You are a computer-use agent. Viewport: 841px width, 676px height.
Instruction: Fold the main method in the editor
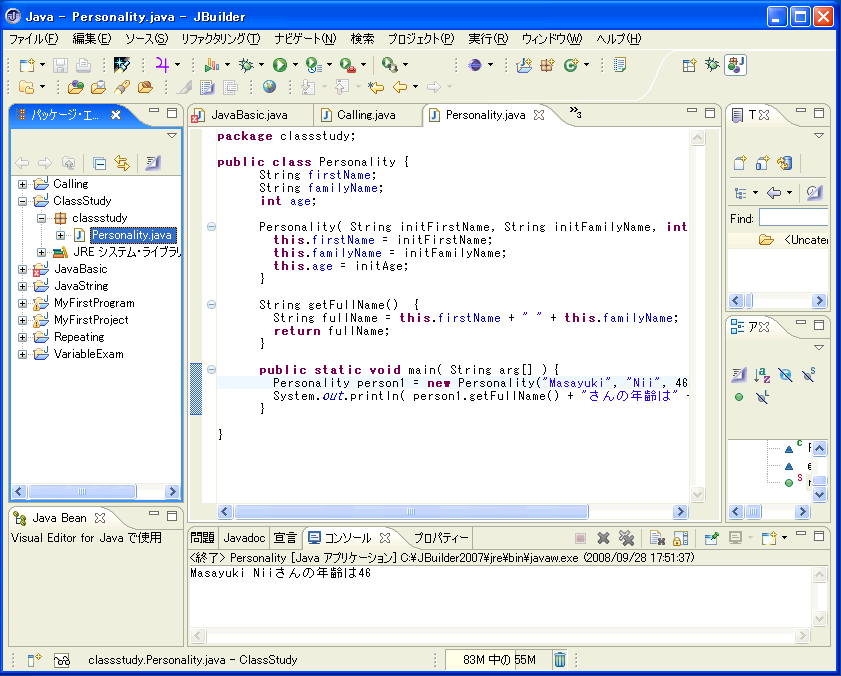pyautogui.click(x=211, y=369)
